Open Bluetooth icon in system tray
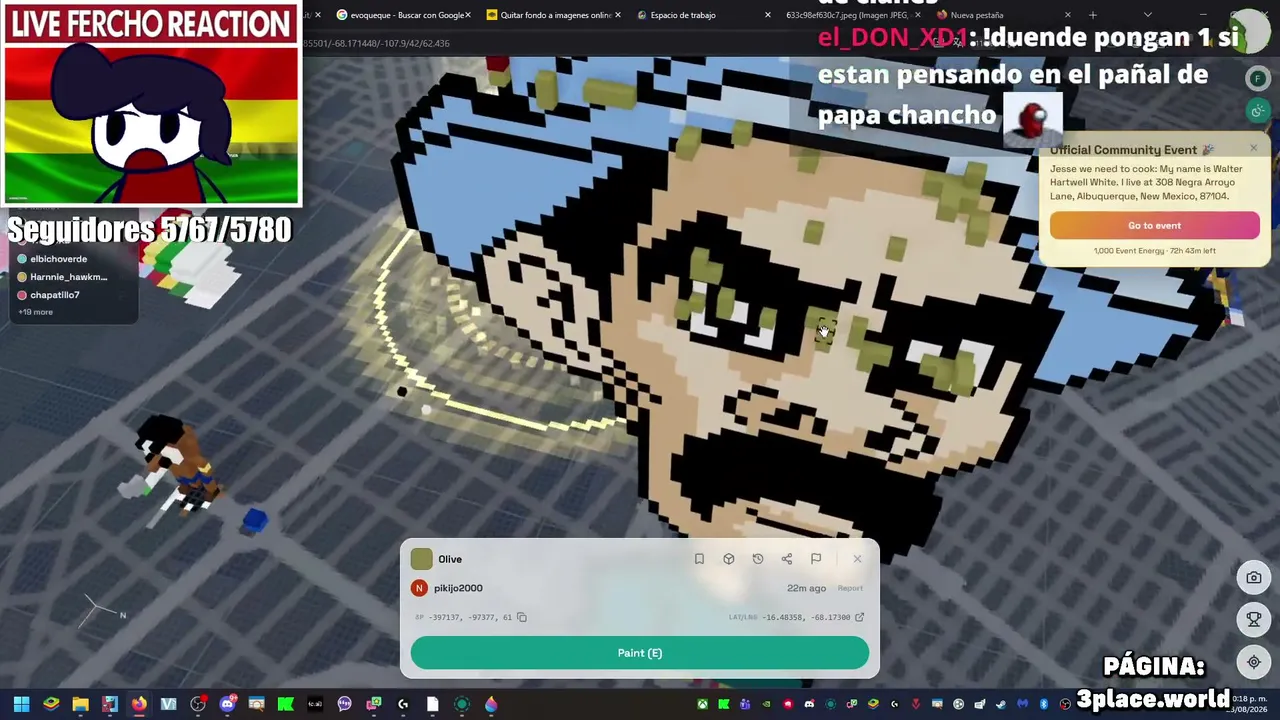Image resolution: width=1280 pixels, height=720 pixels. (1044, 704)
